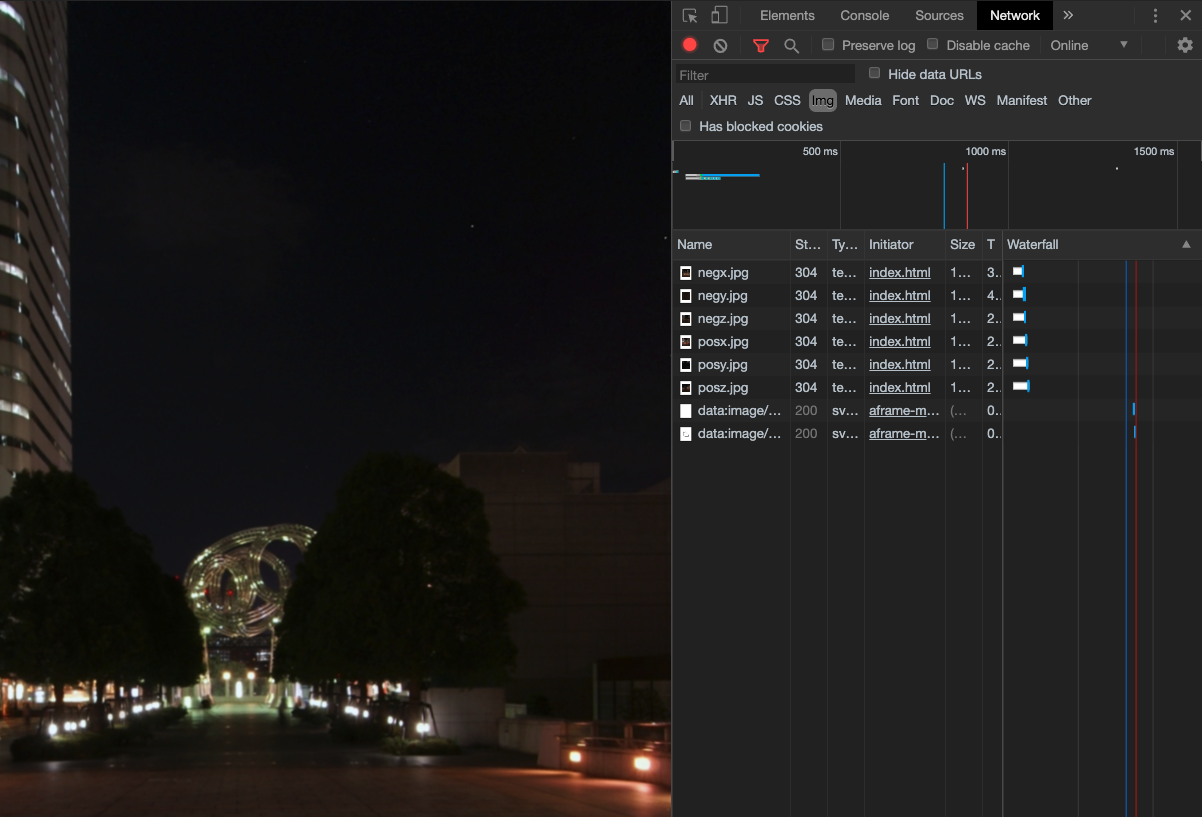Sort requests by the Waterfall column

click(1032, 244)
